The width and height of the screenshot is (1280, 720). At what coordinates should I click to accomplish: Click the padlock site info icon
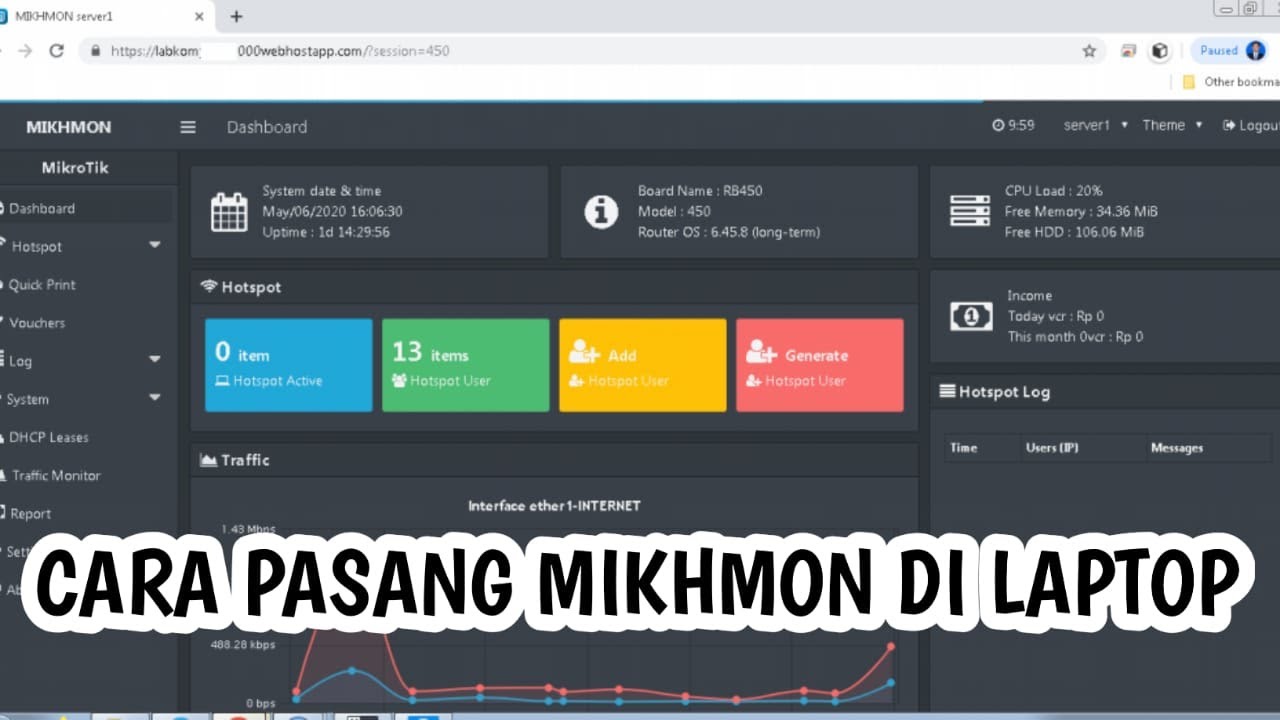[96, 51]
